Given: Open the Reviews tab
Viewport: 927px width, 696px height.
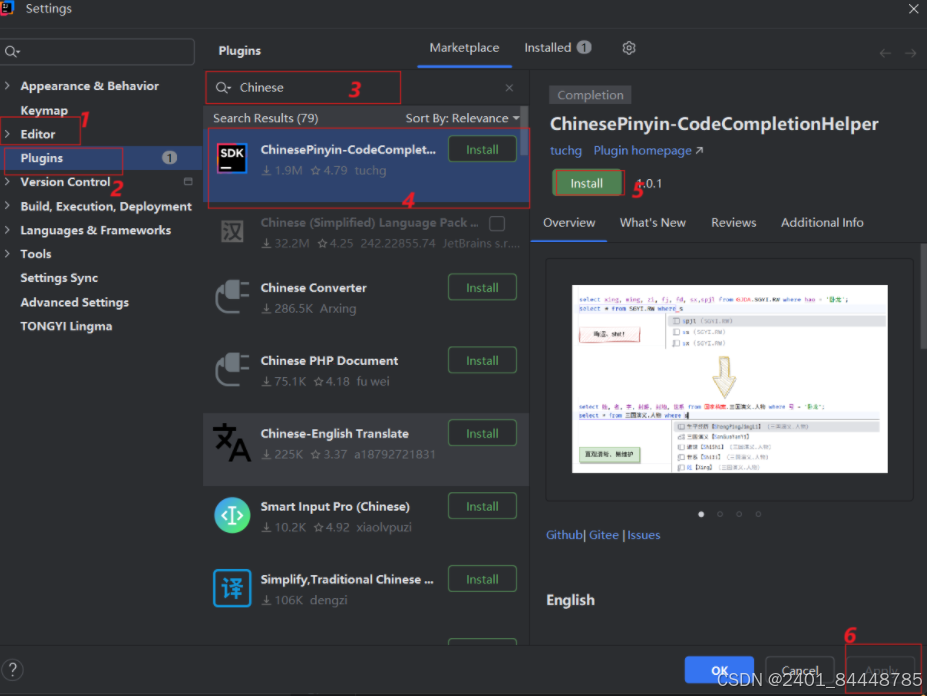Looking at the screenshot, I should pyautogui.click(x=733, y=223).
